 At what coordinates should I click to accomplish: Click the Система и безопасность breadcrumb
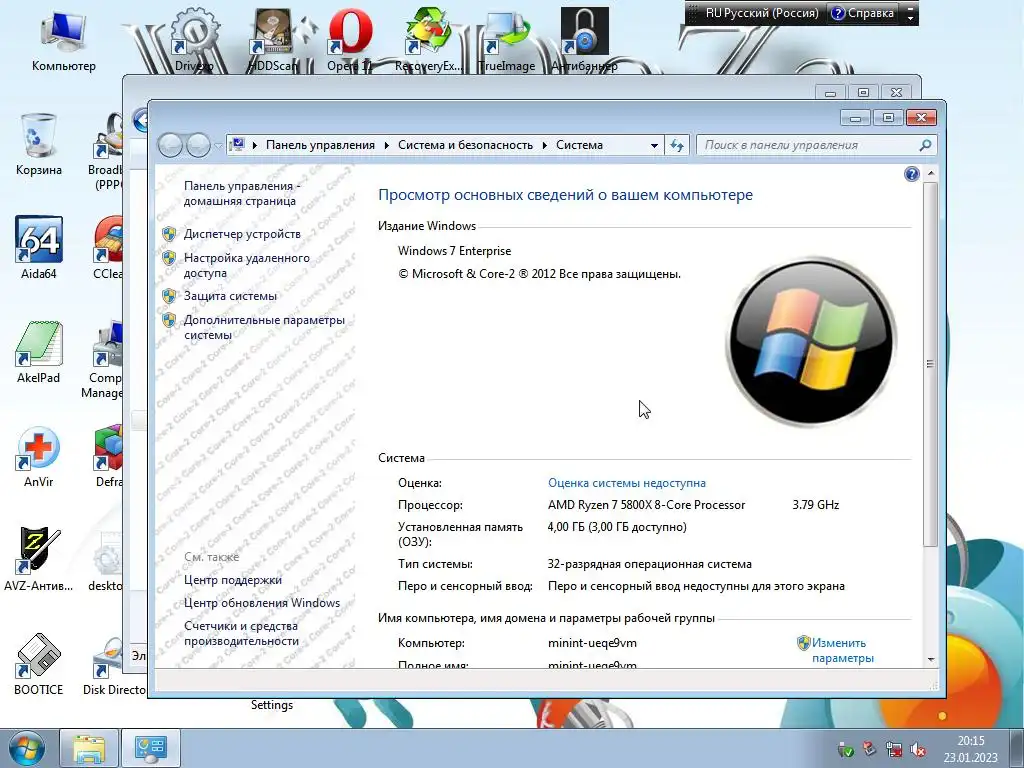pyautogui.click(x=466, y=145)
